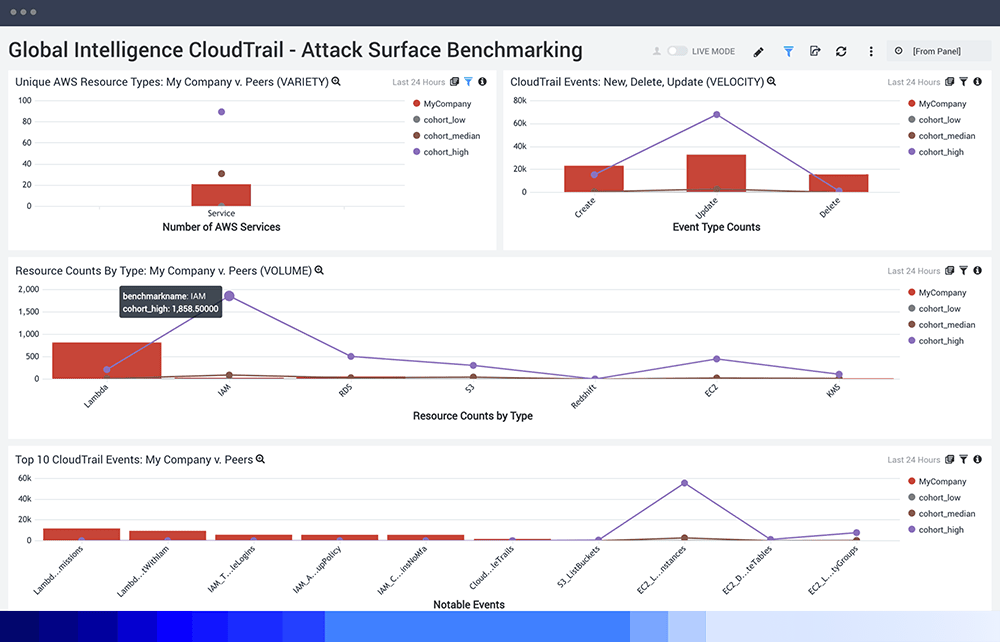The height and width of the screenshot is (642, 1000).
Task: Click the KMS axis label
Action: (x=833, y=391)
